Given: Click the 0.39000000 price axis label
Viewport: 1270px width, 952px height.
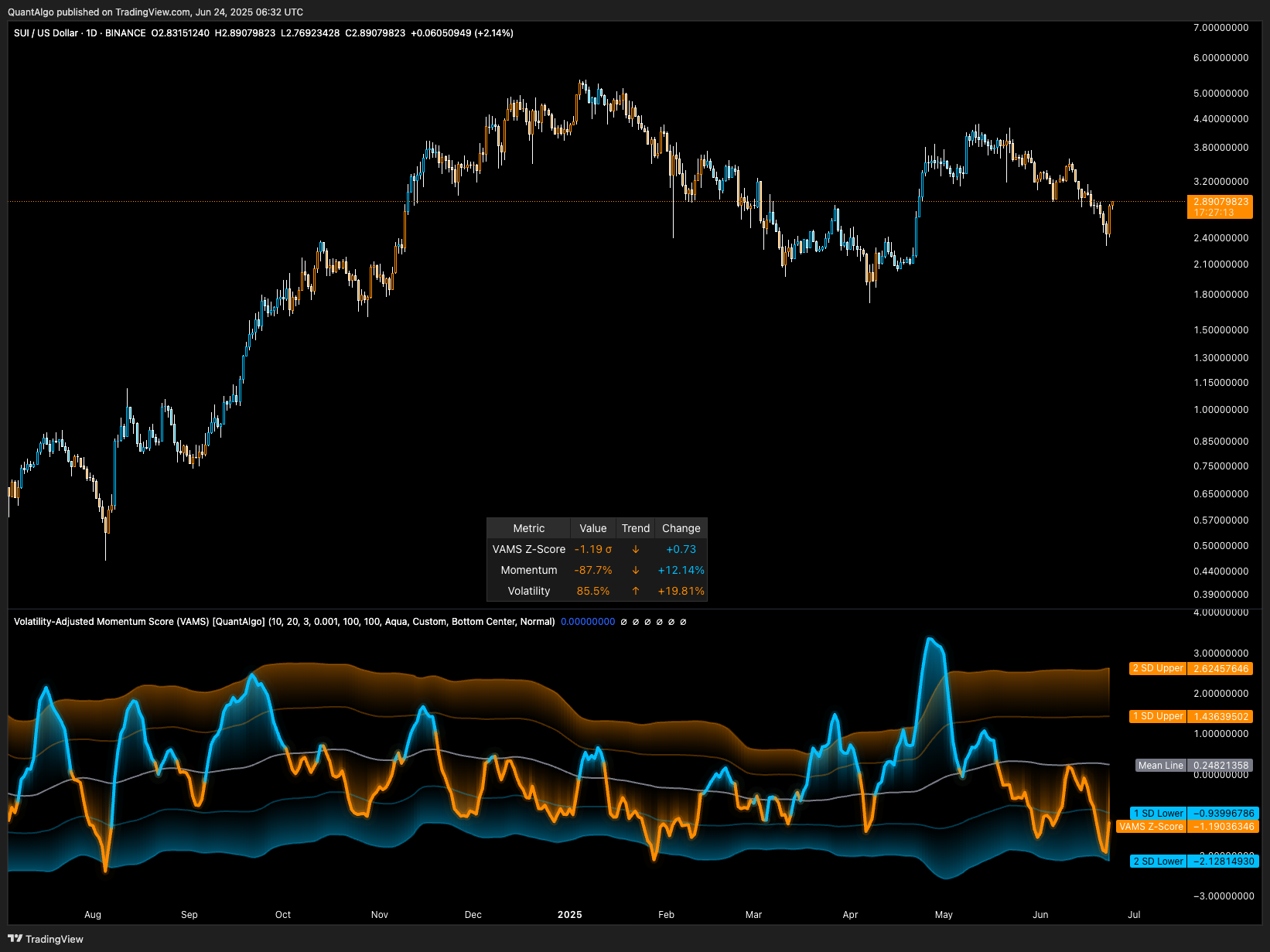Looking at the screenshot, I should (1221, 595).
